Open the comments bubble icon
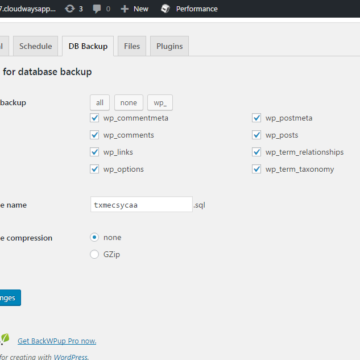 pos(97,9)
